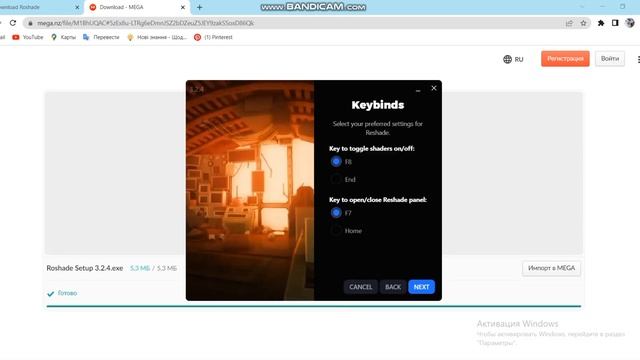Click the Войти login button
640x360 pixels.
(x=610, y=59)
